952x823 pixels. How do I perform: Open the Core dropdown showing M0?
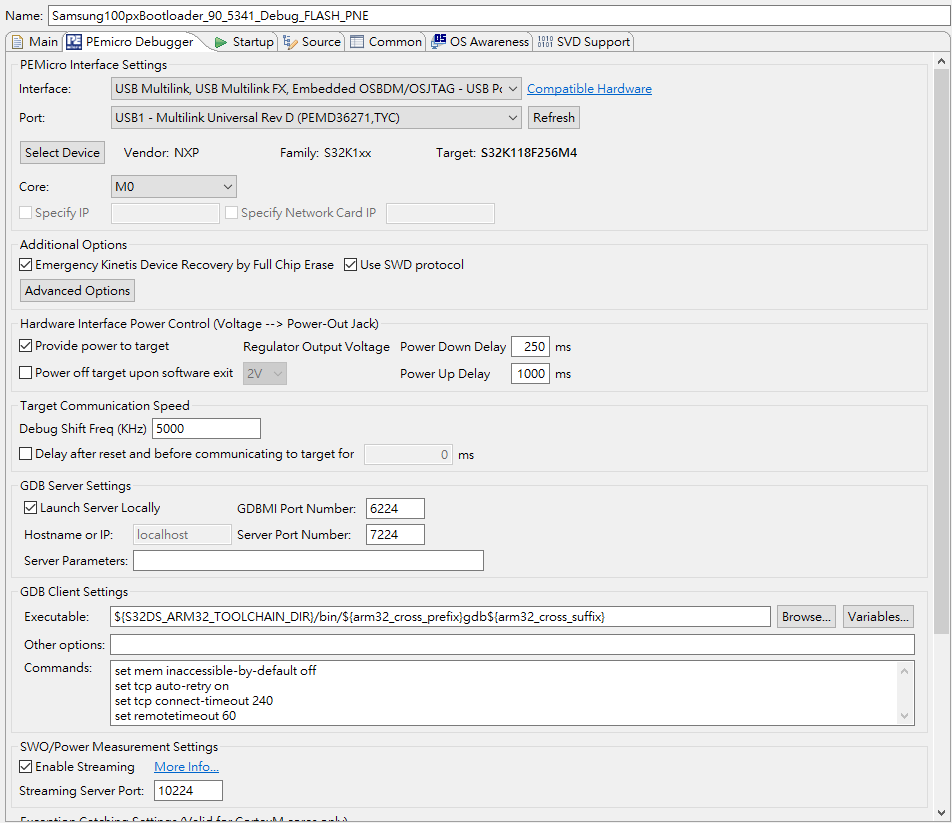tap(228, 186)
